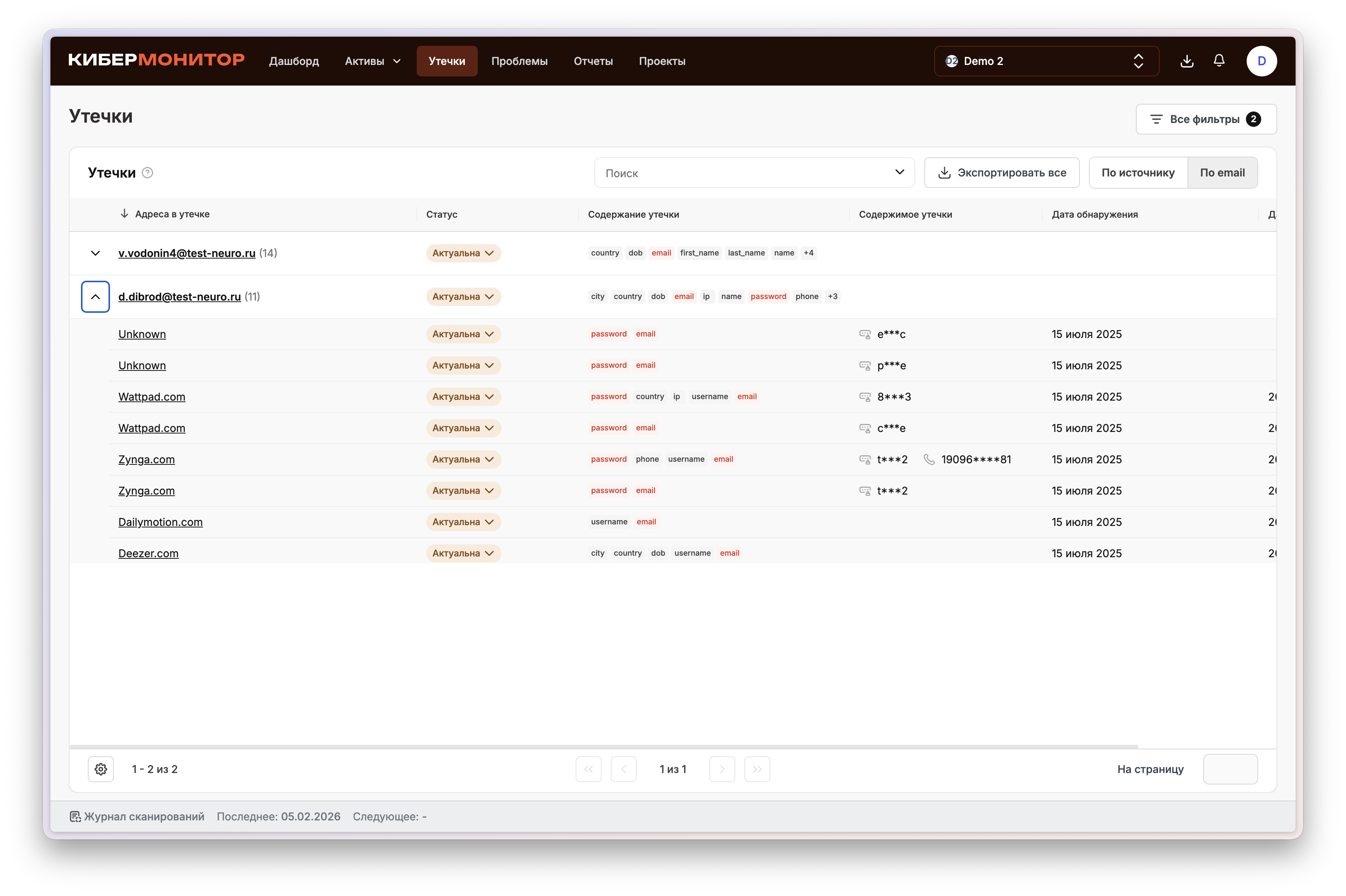The width and height of the screenshot is (1346, 896).
Task: Open the Проблемы tab
Action: point(519,61)
